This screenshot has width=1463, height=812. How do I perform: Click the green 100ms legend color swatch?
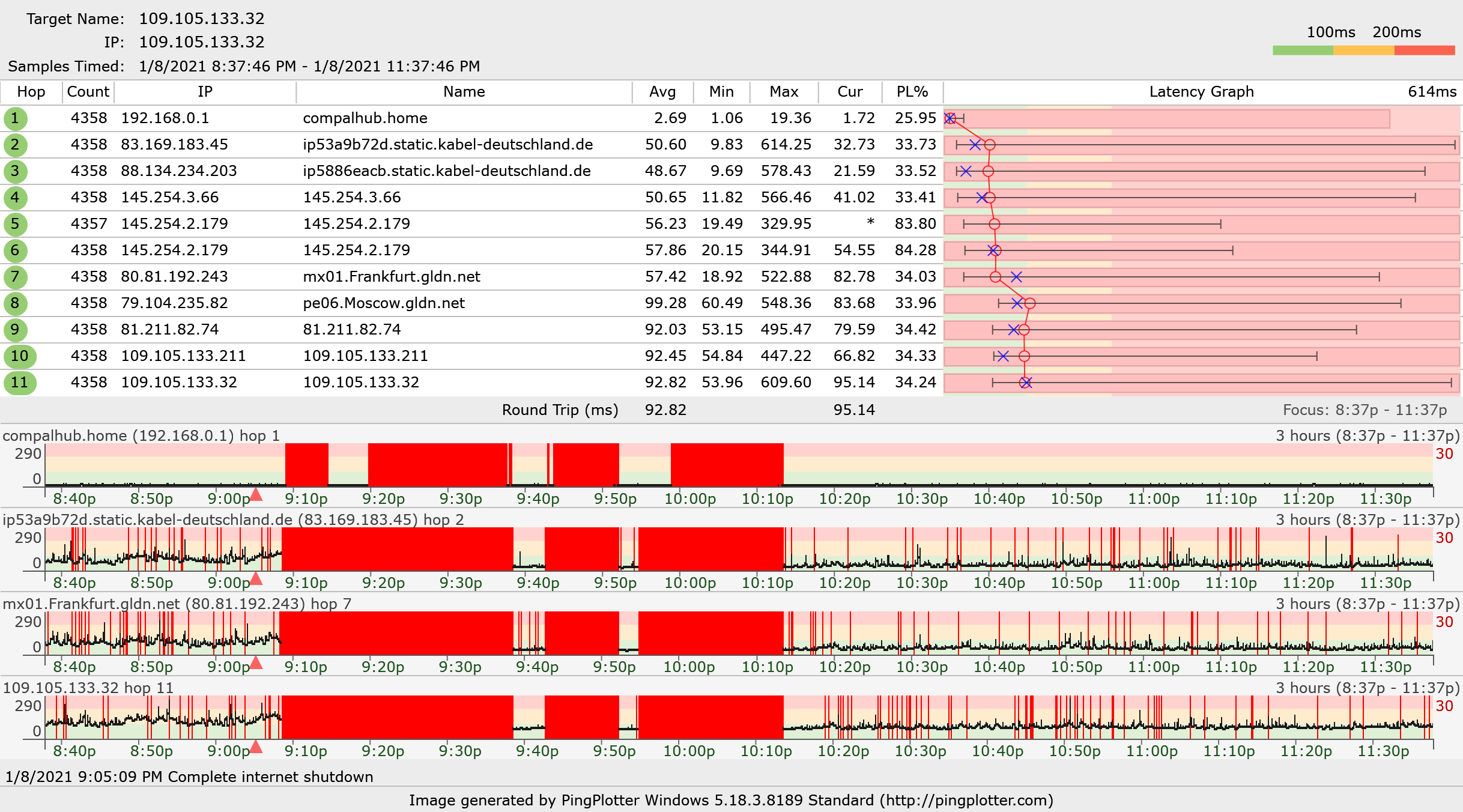tap(1302, 50)
